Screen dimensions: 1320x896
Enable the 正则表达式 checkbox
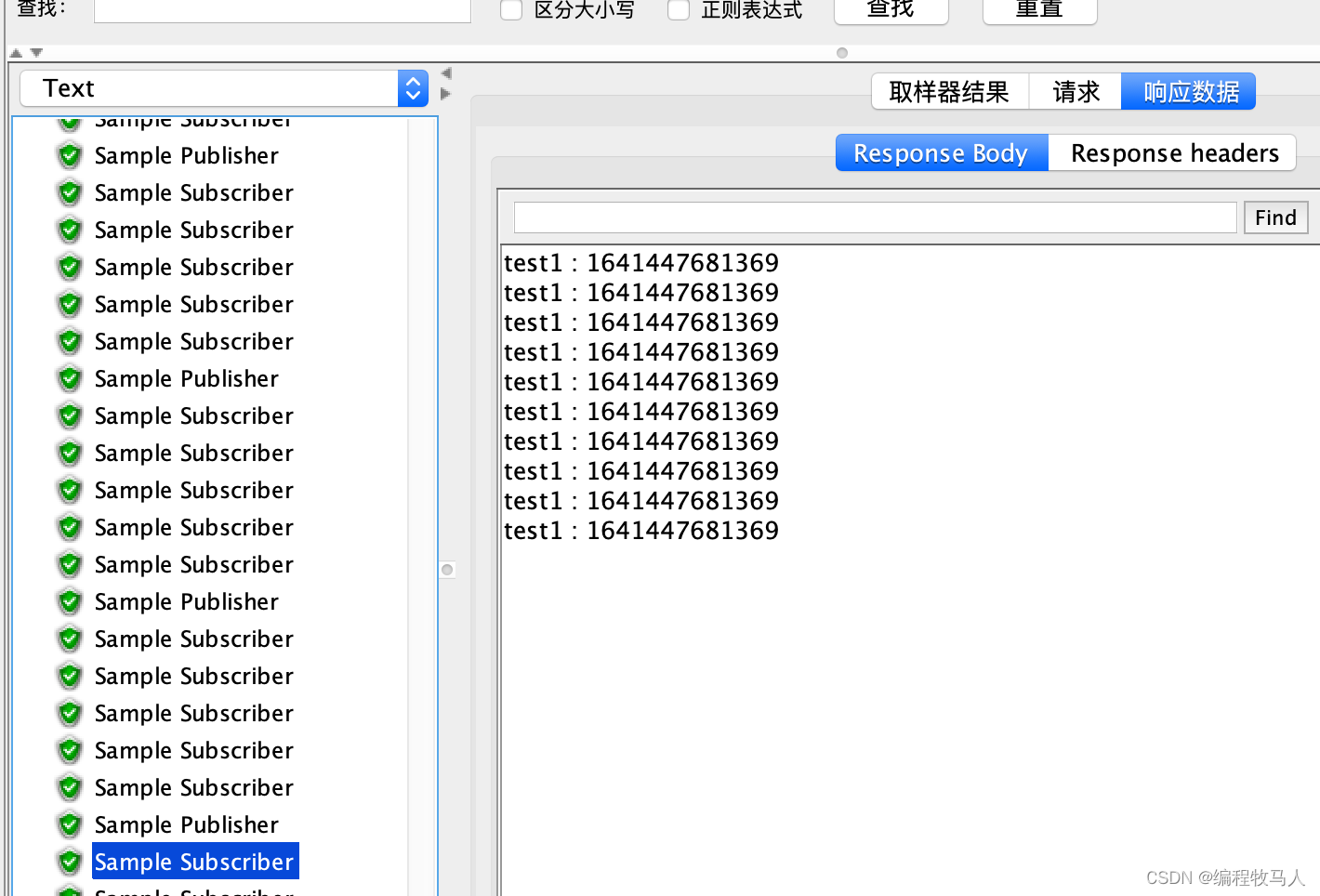click(679, 9)
